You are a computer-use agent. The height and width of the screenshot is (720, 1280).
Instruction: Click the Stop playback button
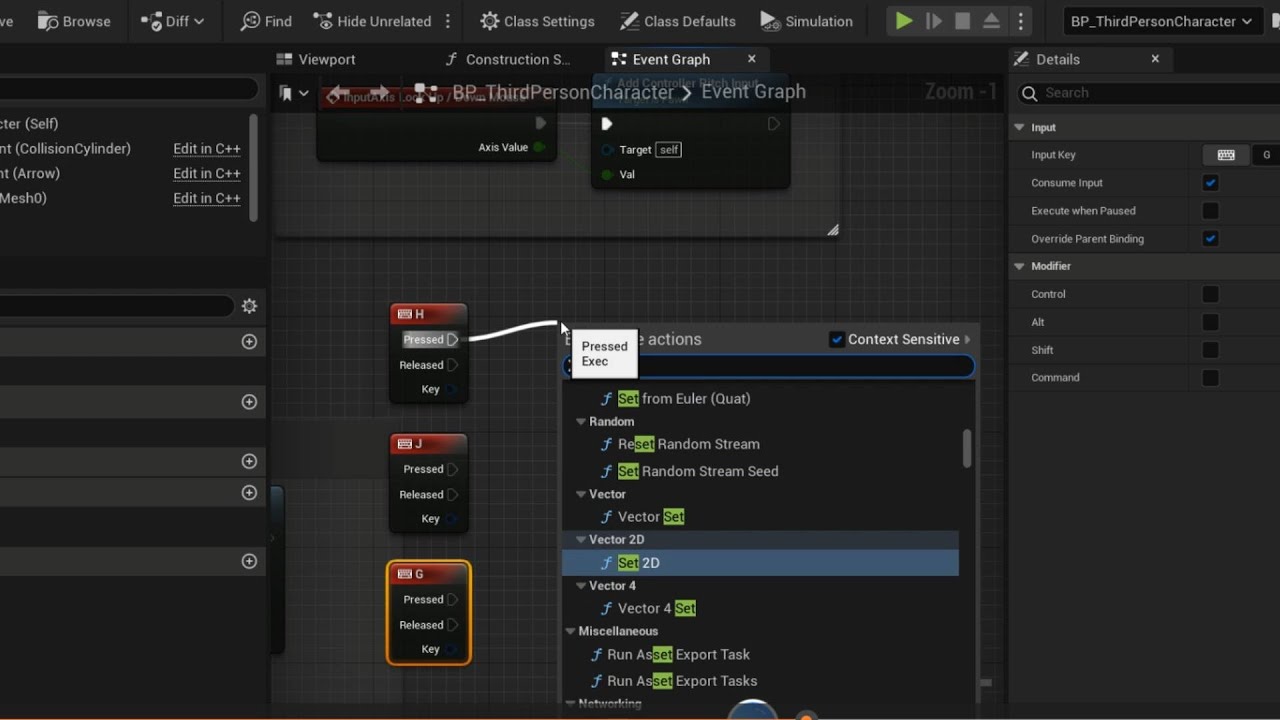point(963,21)
